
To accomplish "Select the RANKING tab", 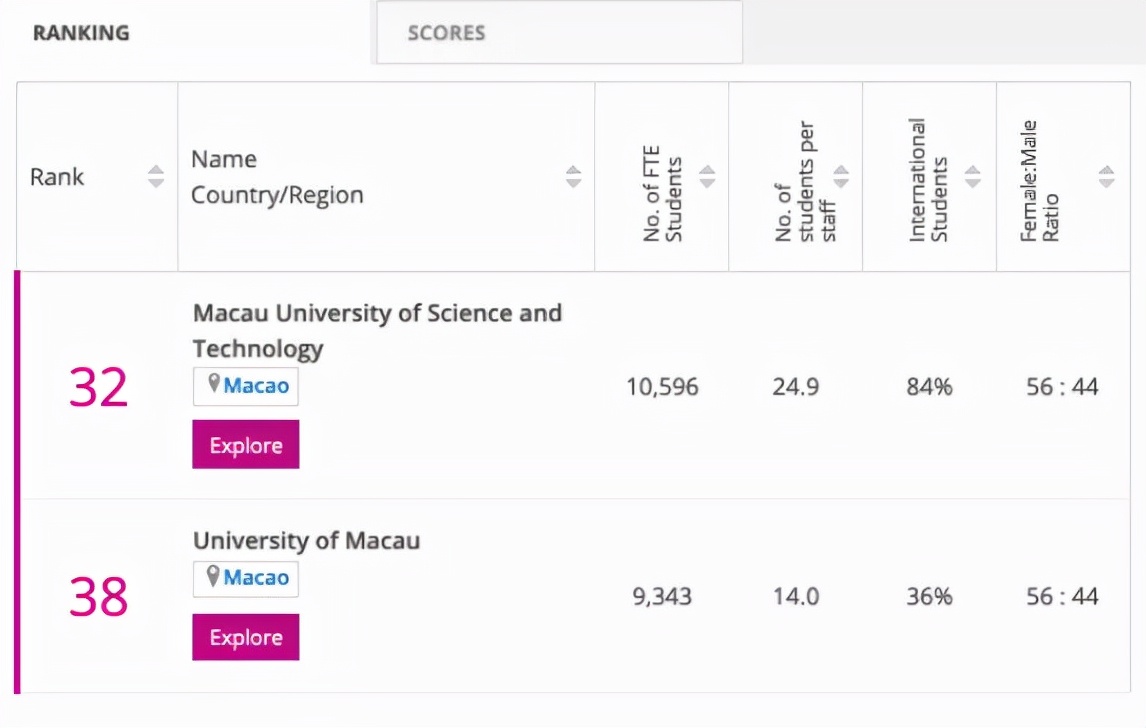I will click(81, 32).
